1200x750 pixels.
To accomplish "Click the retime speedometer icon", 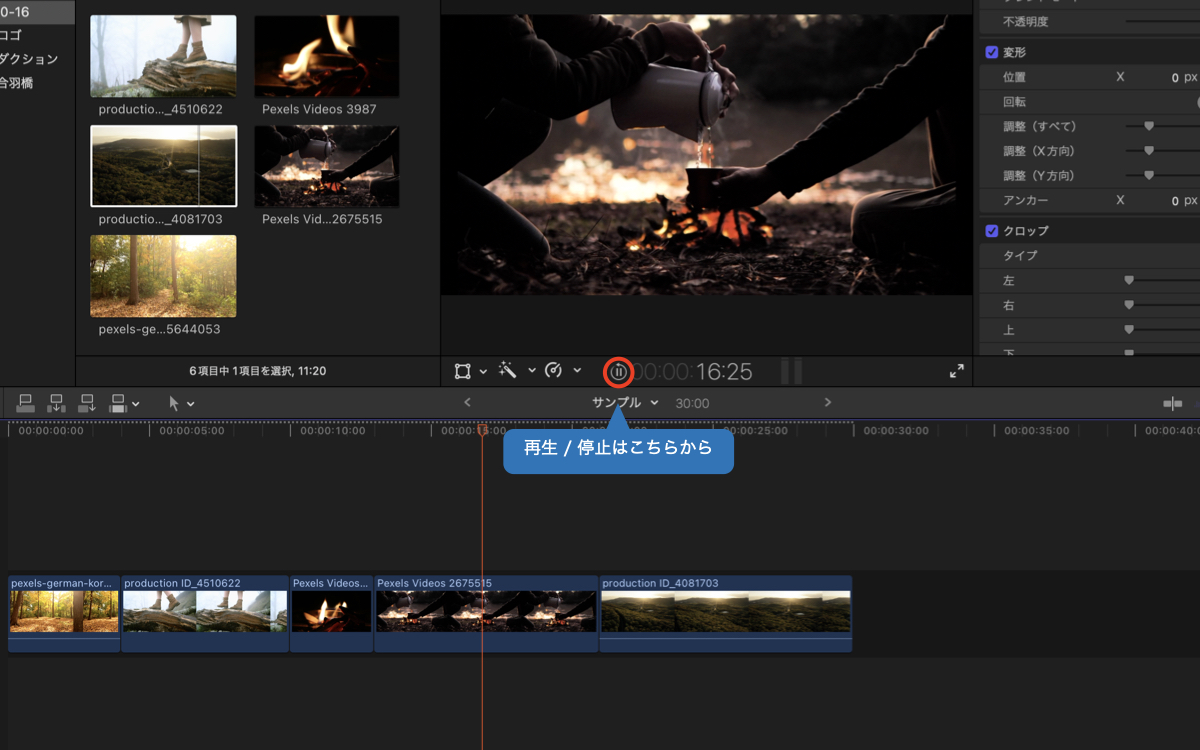I will [x=554, y=371].
